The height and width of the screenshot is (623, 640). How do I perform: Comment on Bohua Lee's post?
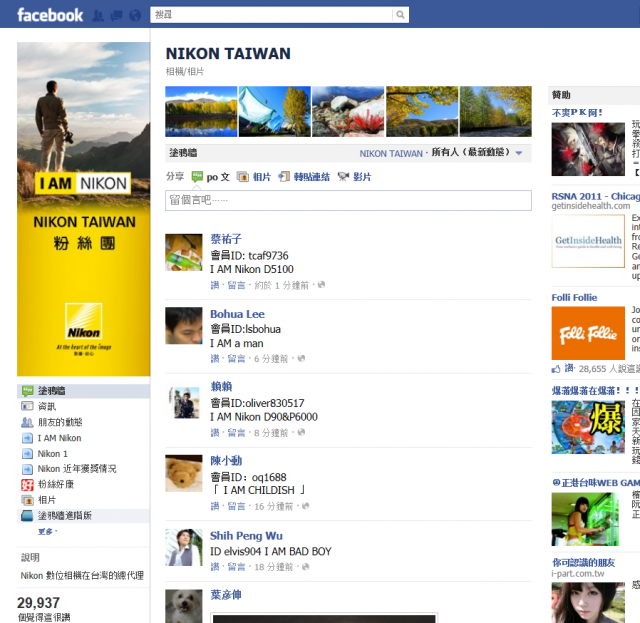236,358
